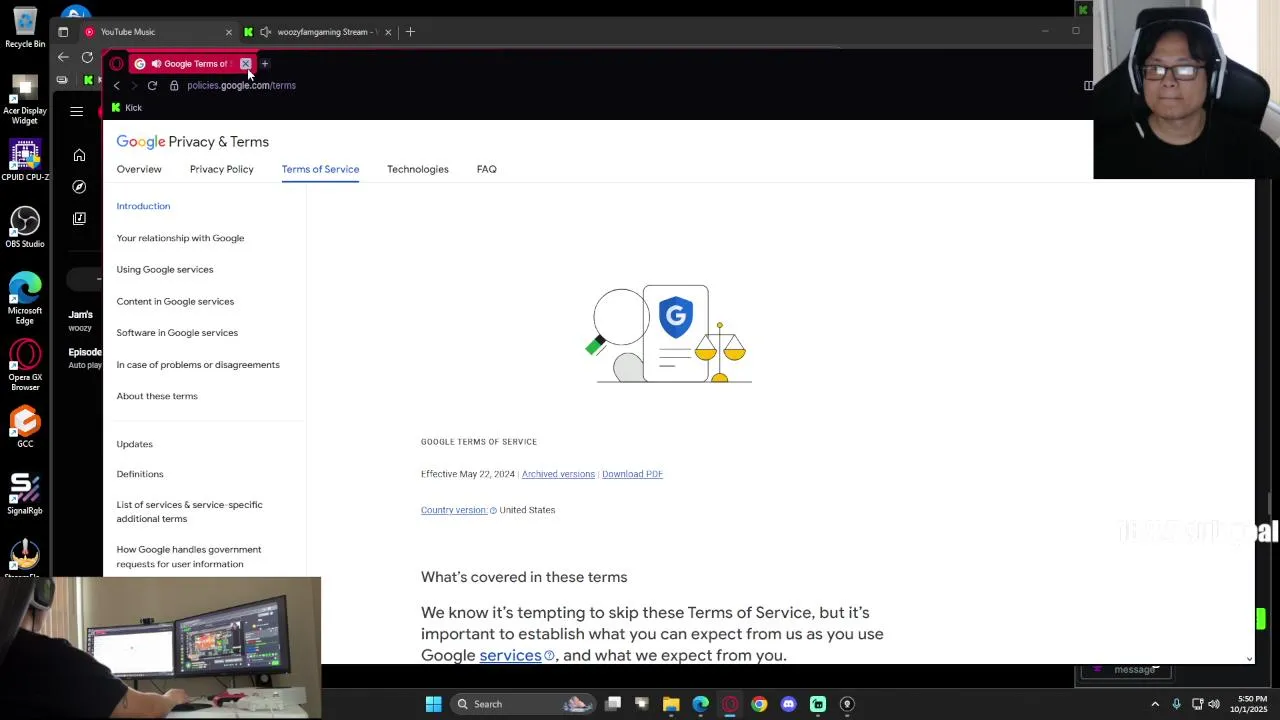Open CPUID CPU-Z desktop shortcut
1280x720 pixels.
pos(25,161)
